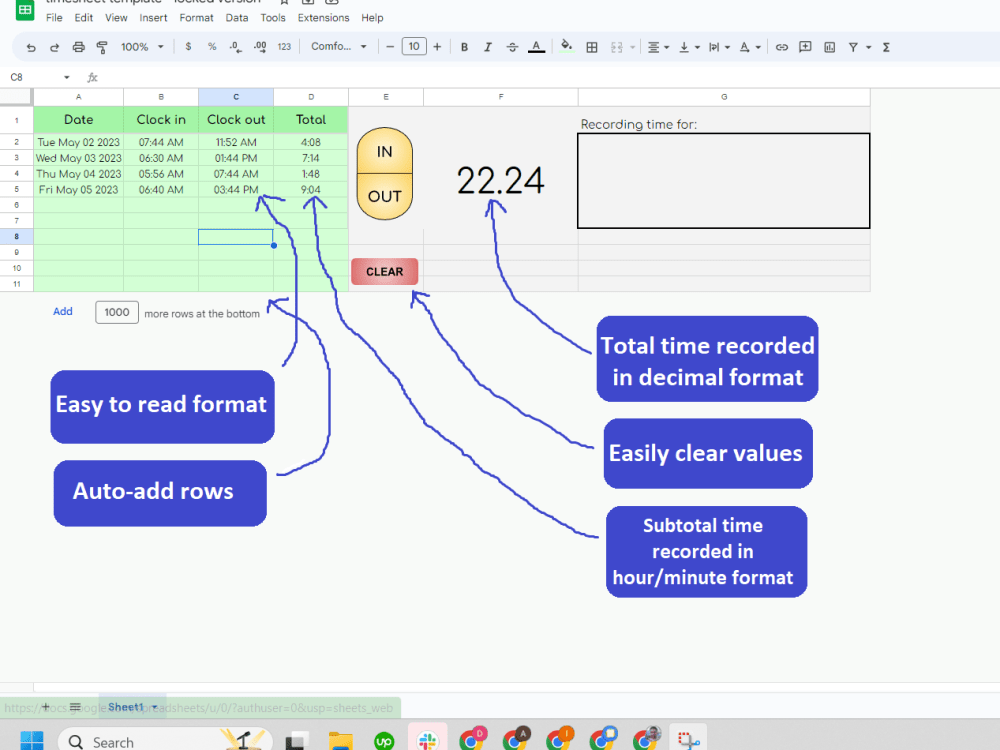This screenshot has height=750, width=1000.
Task: Print the spreadsheet via printer icon
Action: [x=78, y=47]
